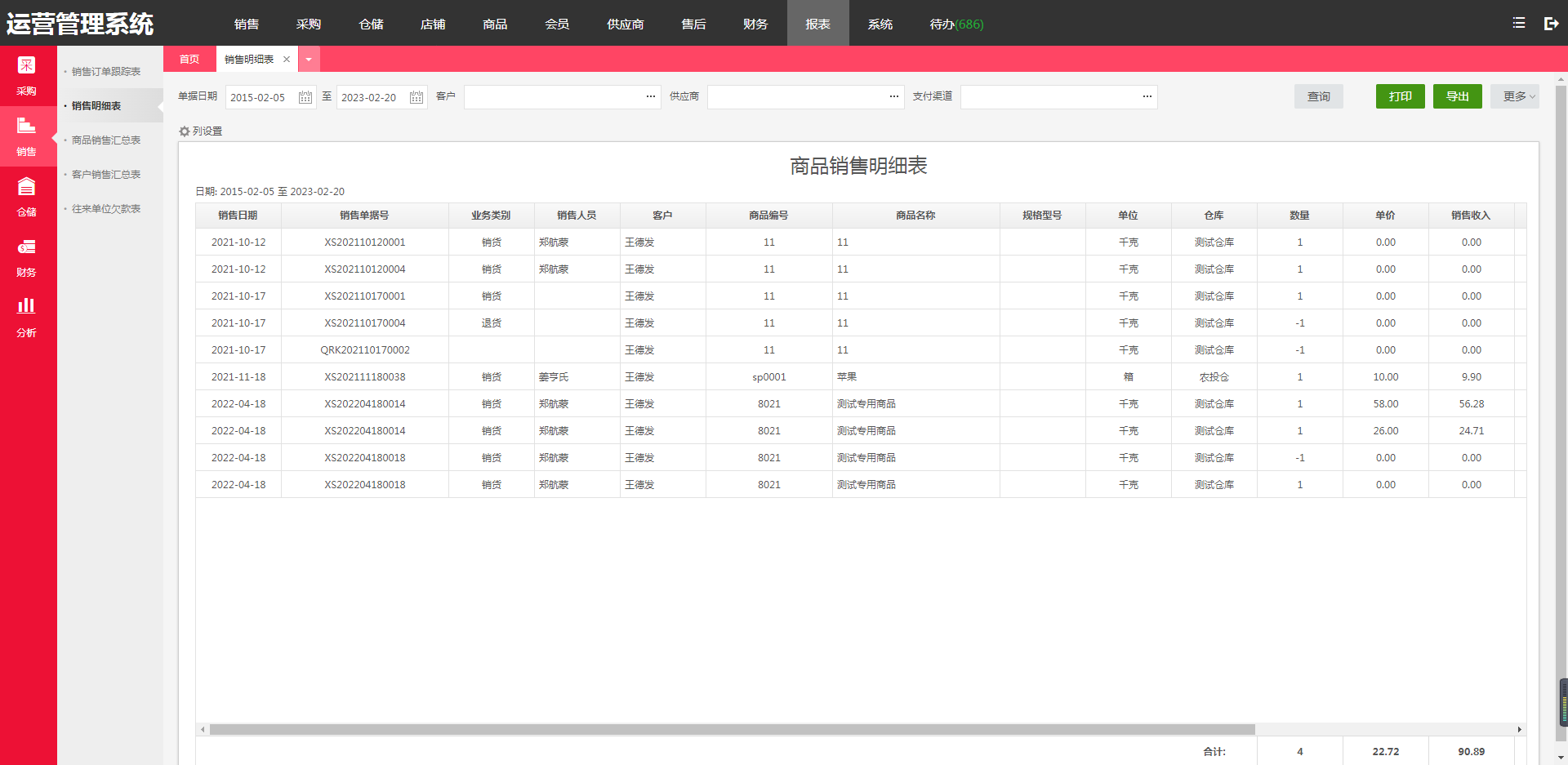1568x765 pixels.
Task: Open the 商品 top menu
Action: pos(495,24)
